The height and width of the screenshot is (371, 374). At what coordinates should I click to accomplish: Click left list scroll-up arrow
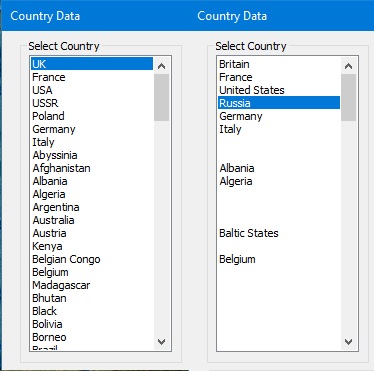click(162, 66)
